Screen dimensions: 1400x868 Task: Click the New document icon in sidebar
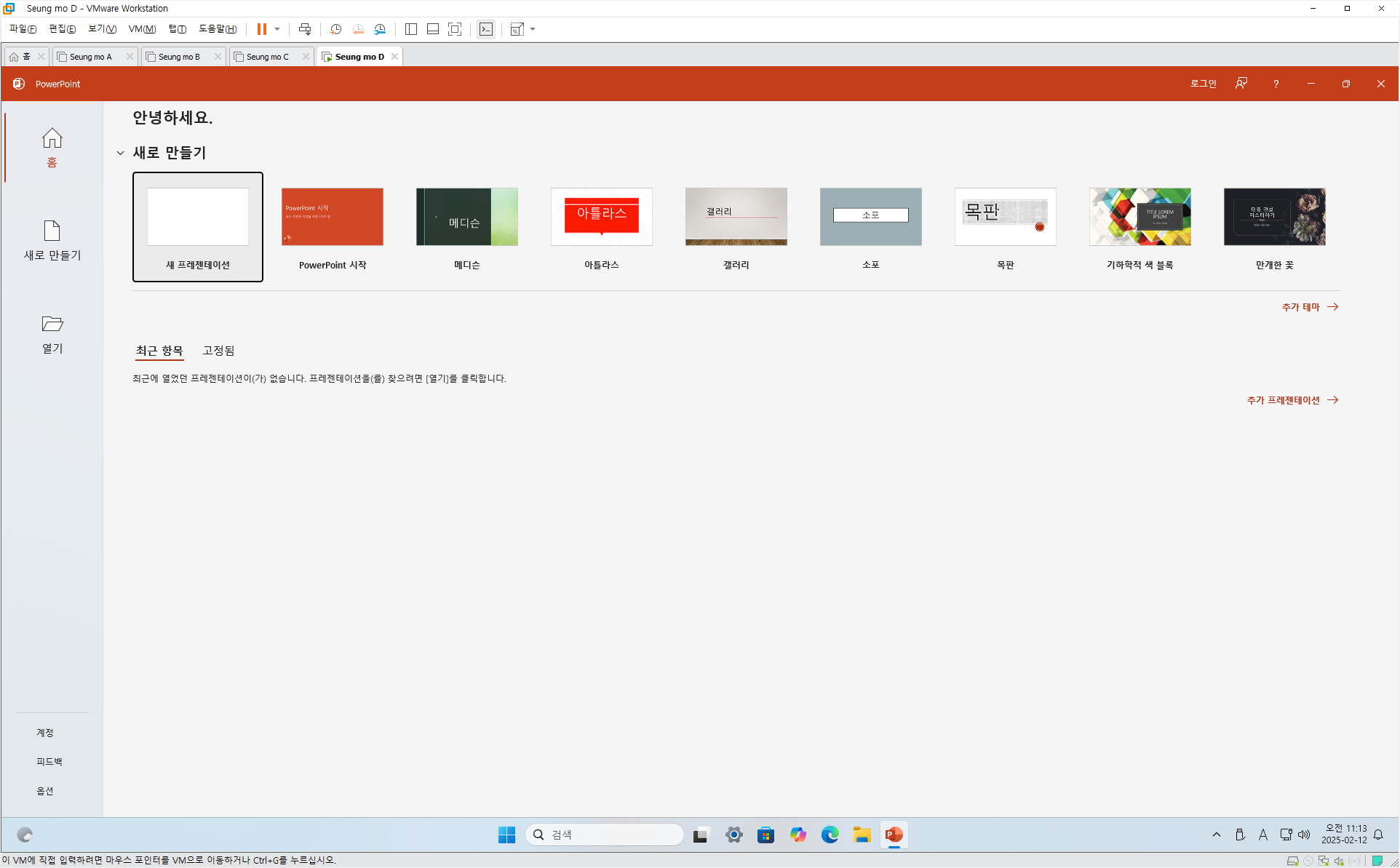pyautogui.click(x=52, y=231)
